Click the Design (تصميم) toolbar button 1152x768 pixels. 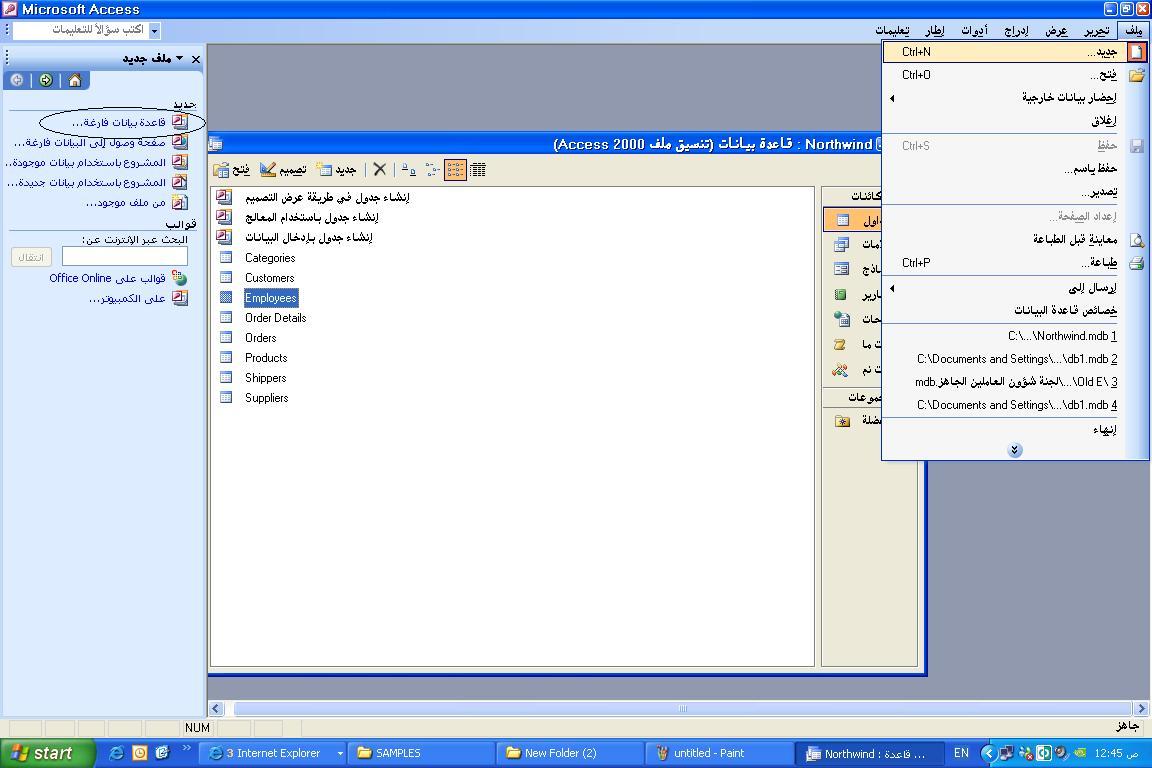point(284,170)
